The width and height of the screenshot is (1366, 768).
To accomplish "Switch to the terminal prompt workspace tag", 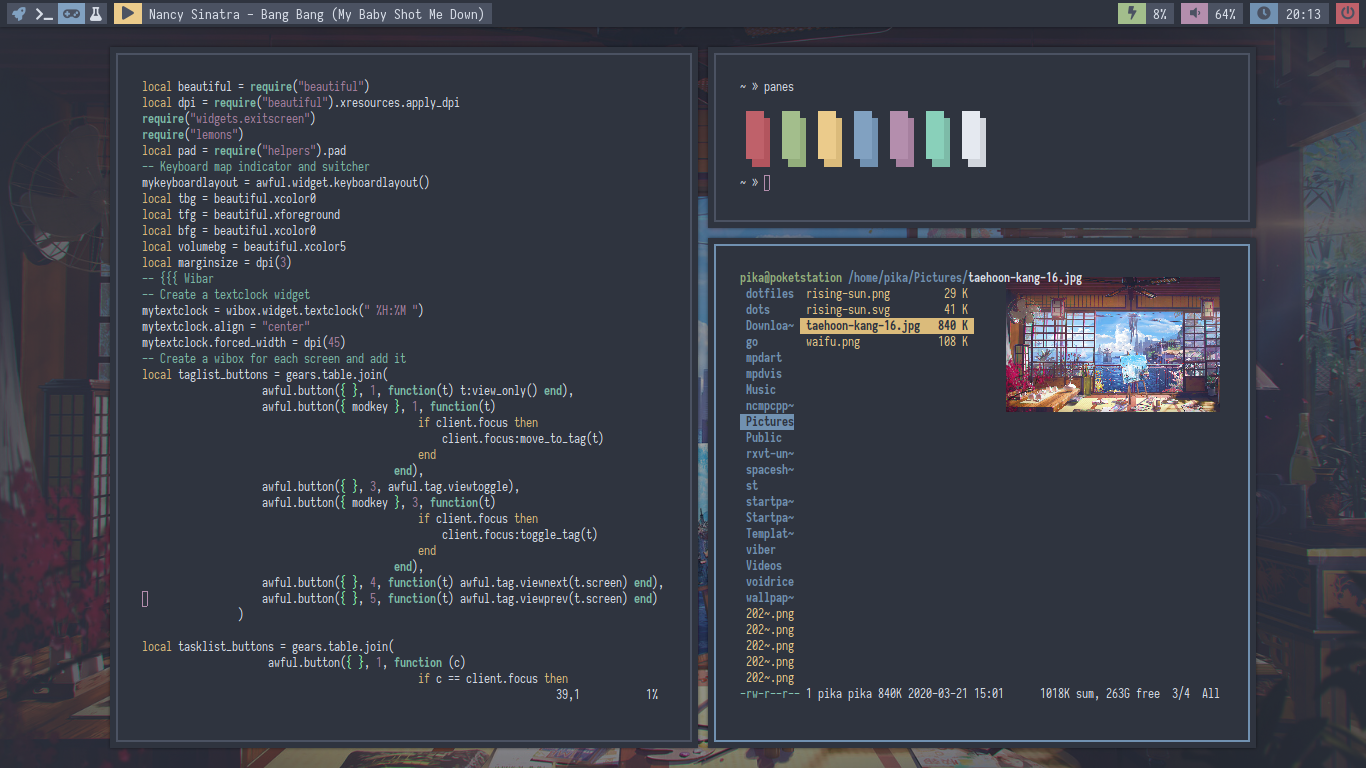I will point(44,14).
